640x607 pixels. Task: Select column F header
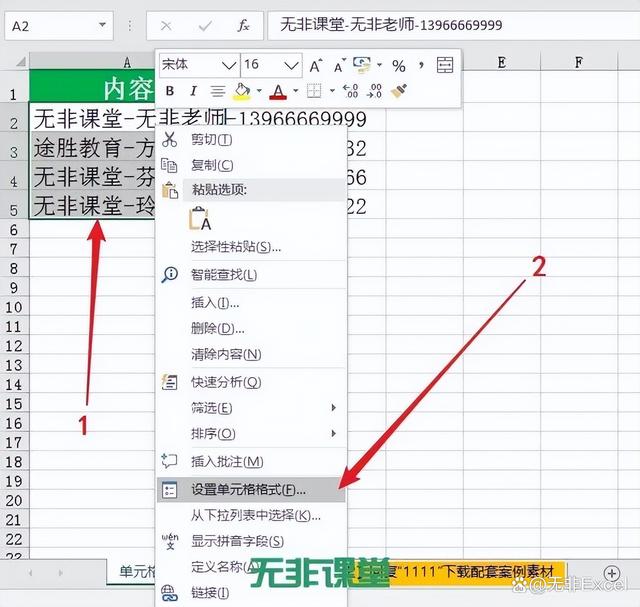coord(579,62)
